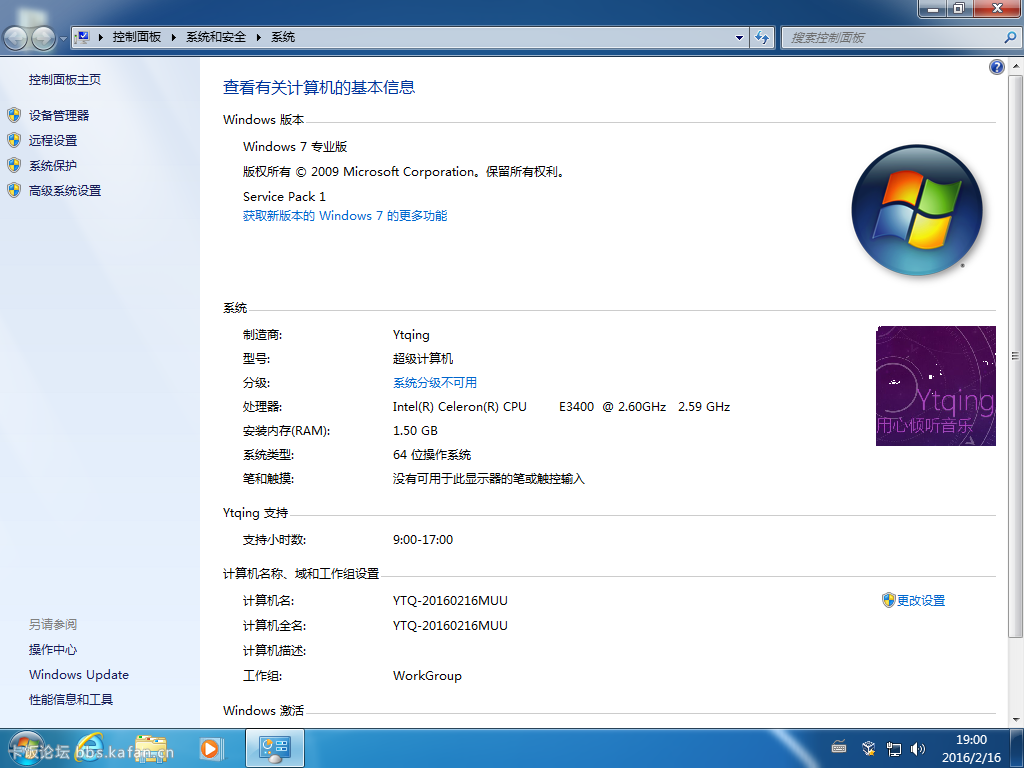The image size is (1024, 768).
Task: Open the recent pages dropdown beside Forward
Action: click(x=63, y=39)
